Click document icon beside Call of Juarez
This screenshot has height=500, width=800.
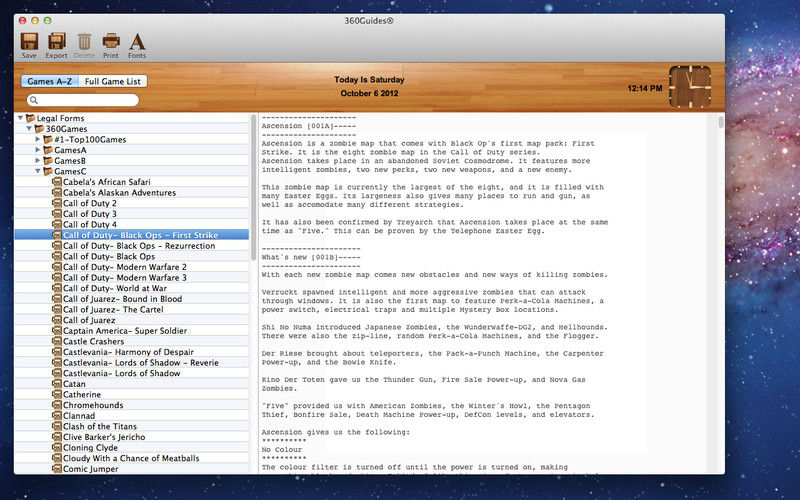pos(57,320)
